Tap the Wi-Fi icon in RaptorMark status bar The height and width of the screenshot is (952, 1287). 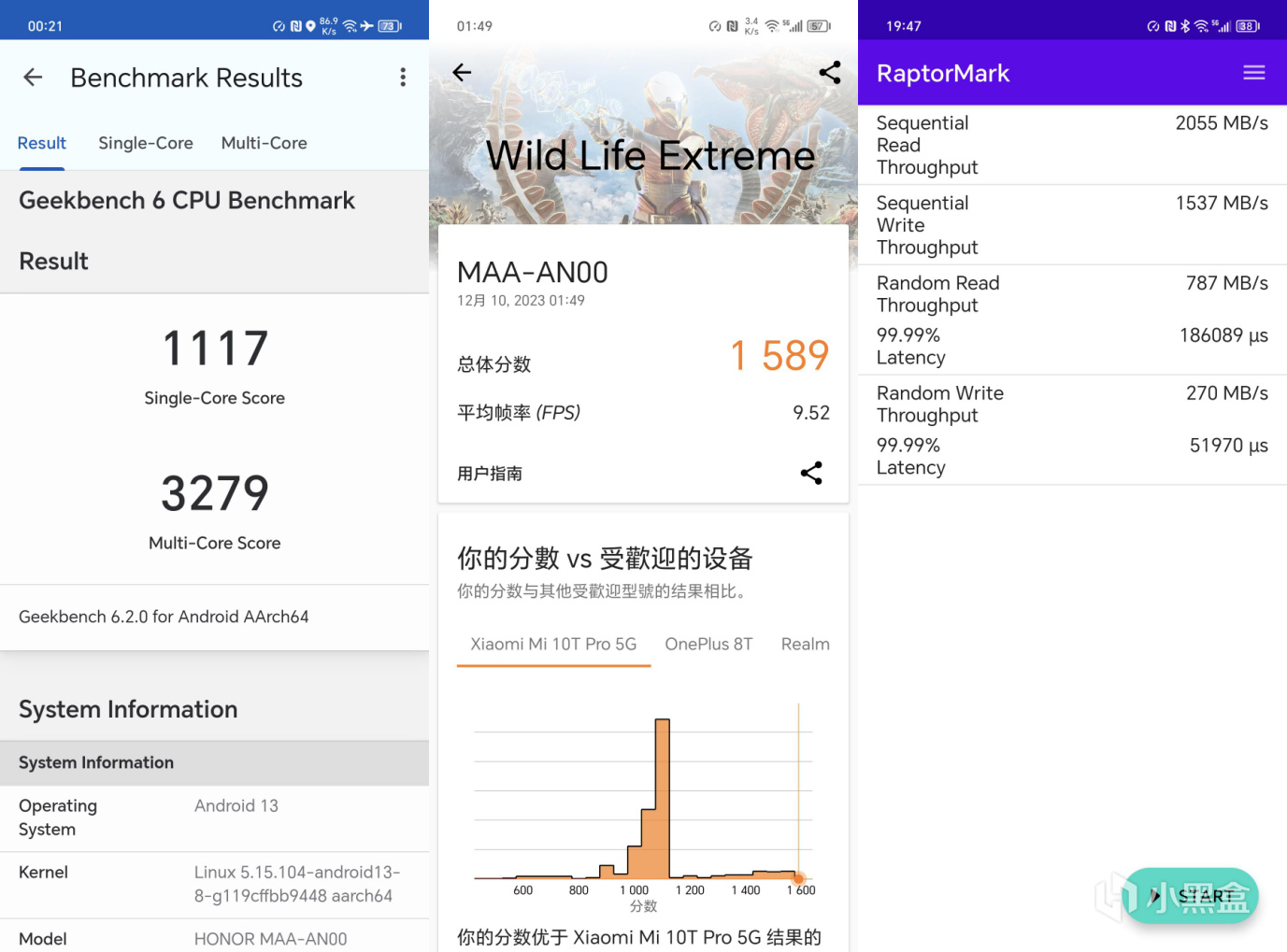pos(1201,26)
